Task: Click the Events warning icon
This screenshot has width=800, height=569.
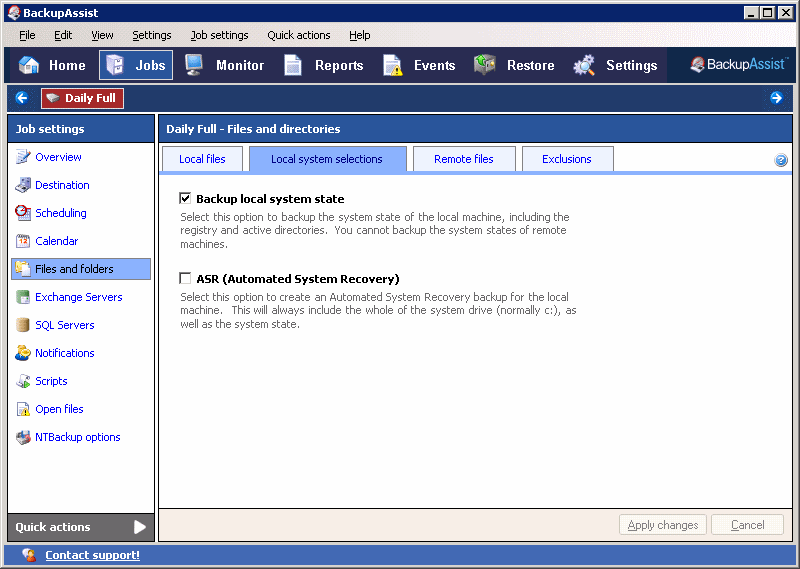Action: 392,65
